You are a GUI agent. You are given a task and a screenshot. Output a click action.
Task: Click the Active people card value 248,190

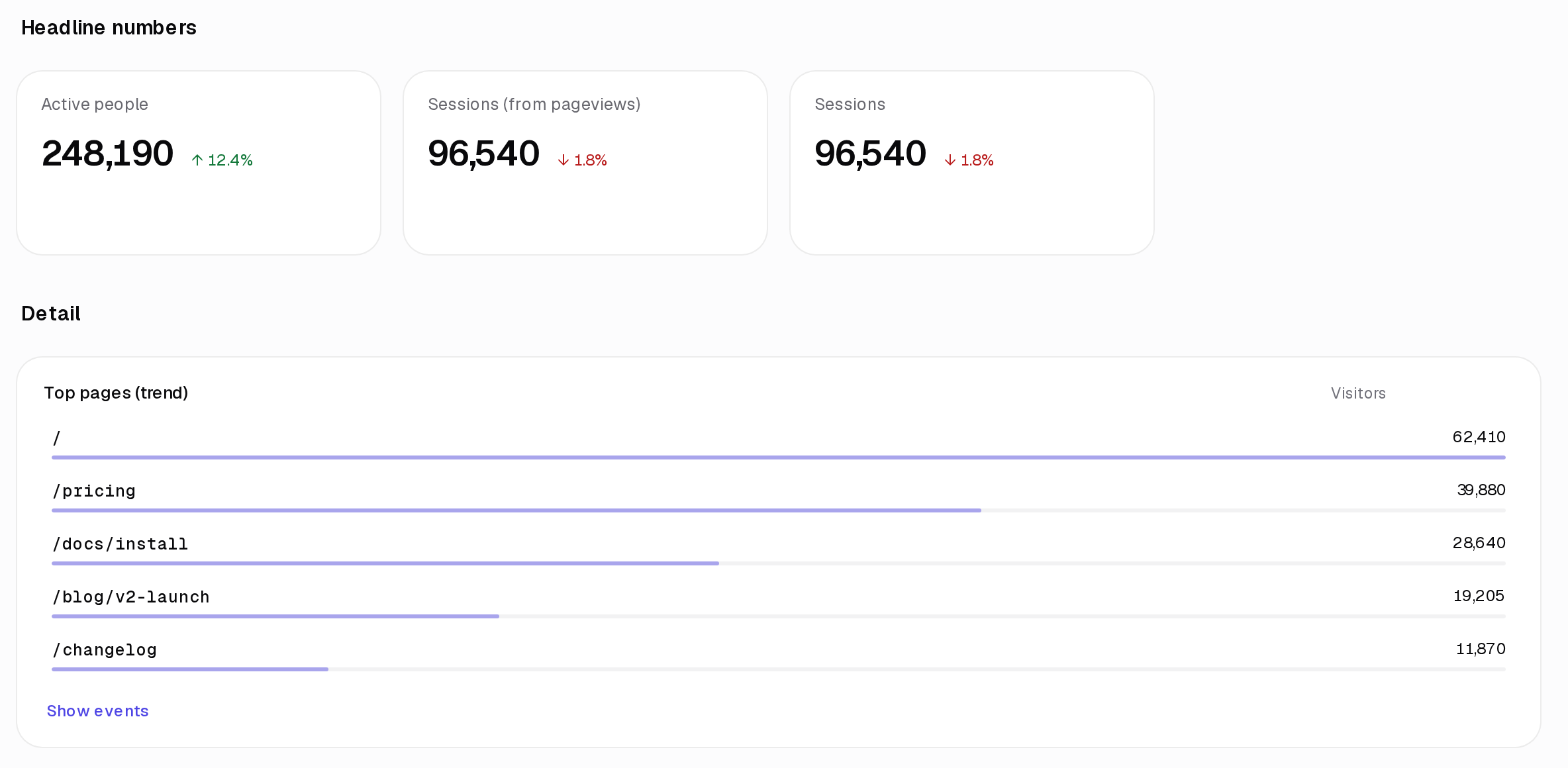point(107,154)
